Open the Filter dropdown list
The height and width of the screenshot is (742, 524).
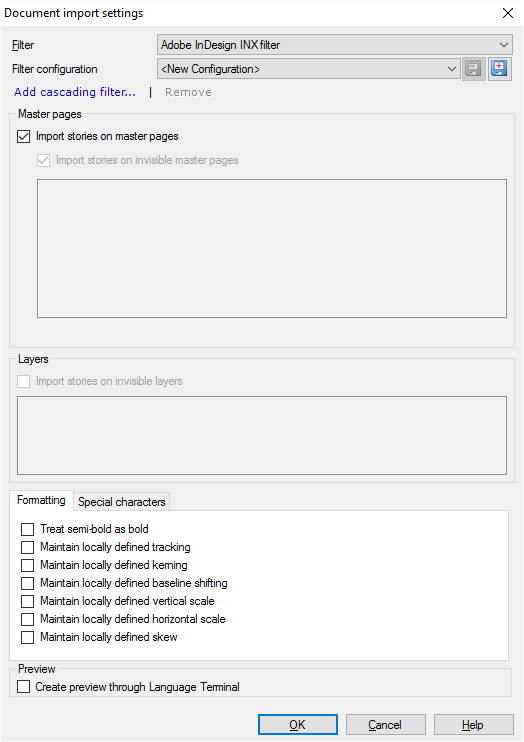335,45
